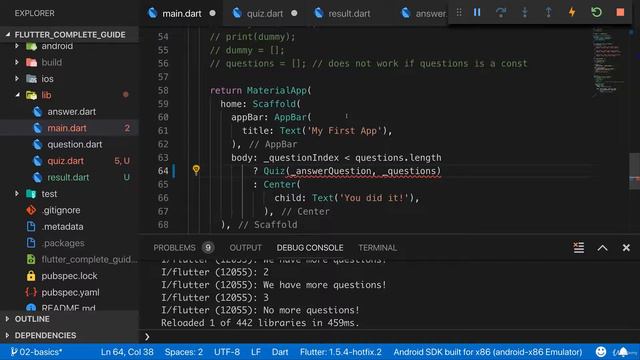Click the 'My First App' string on line 61
Image resolution: width=640 pixels, height=360 pixels.
345,131
